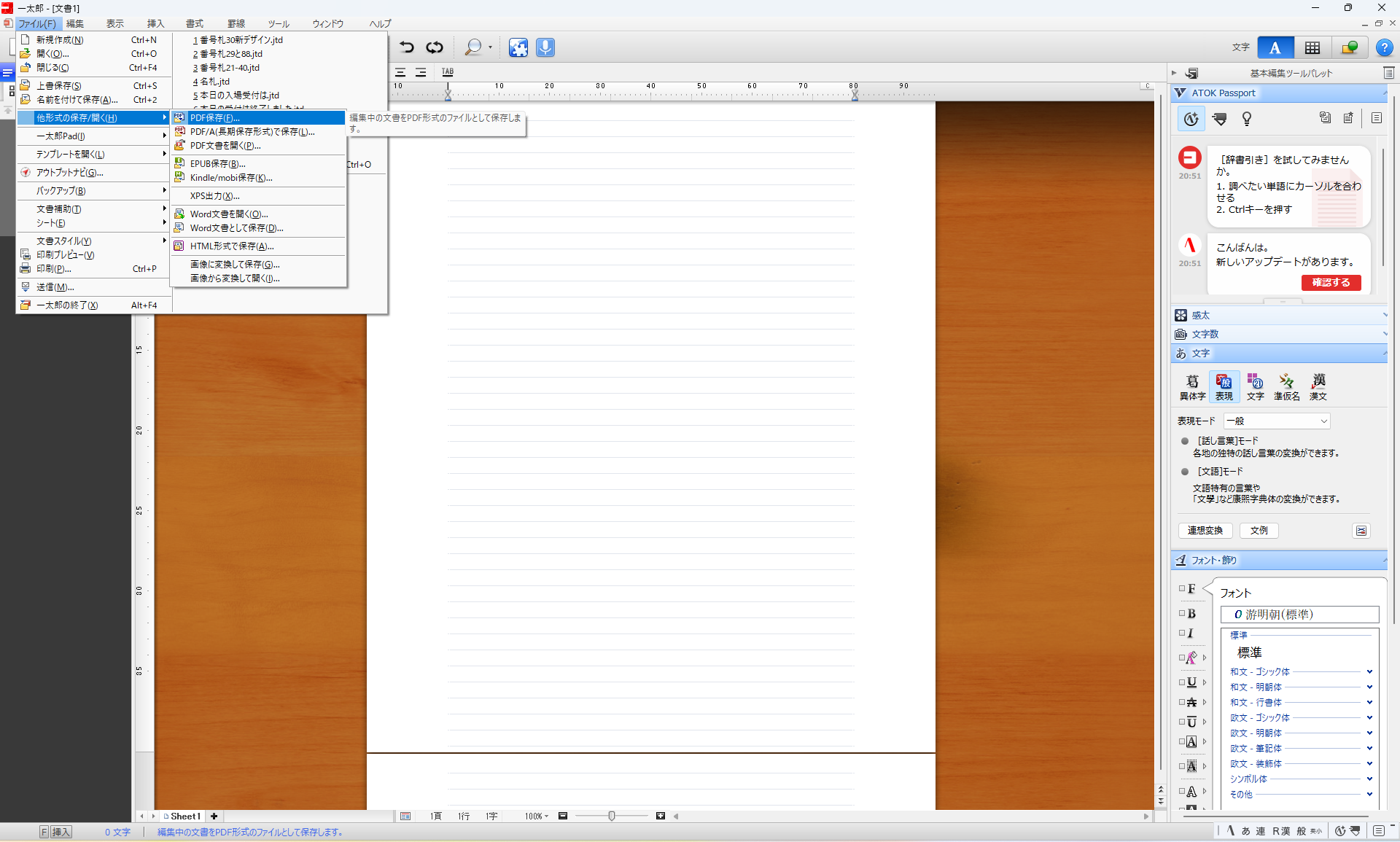The image size is (1400, 842).
Task: Click the lightbulb icon in ATOK Passport
Action: 1247,118
